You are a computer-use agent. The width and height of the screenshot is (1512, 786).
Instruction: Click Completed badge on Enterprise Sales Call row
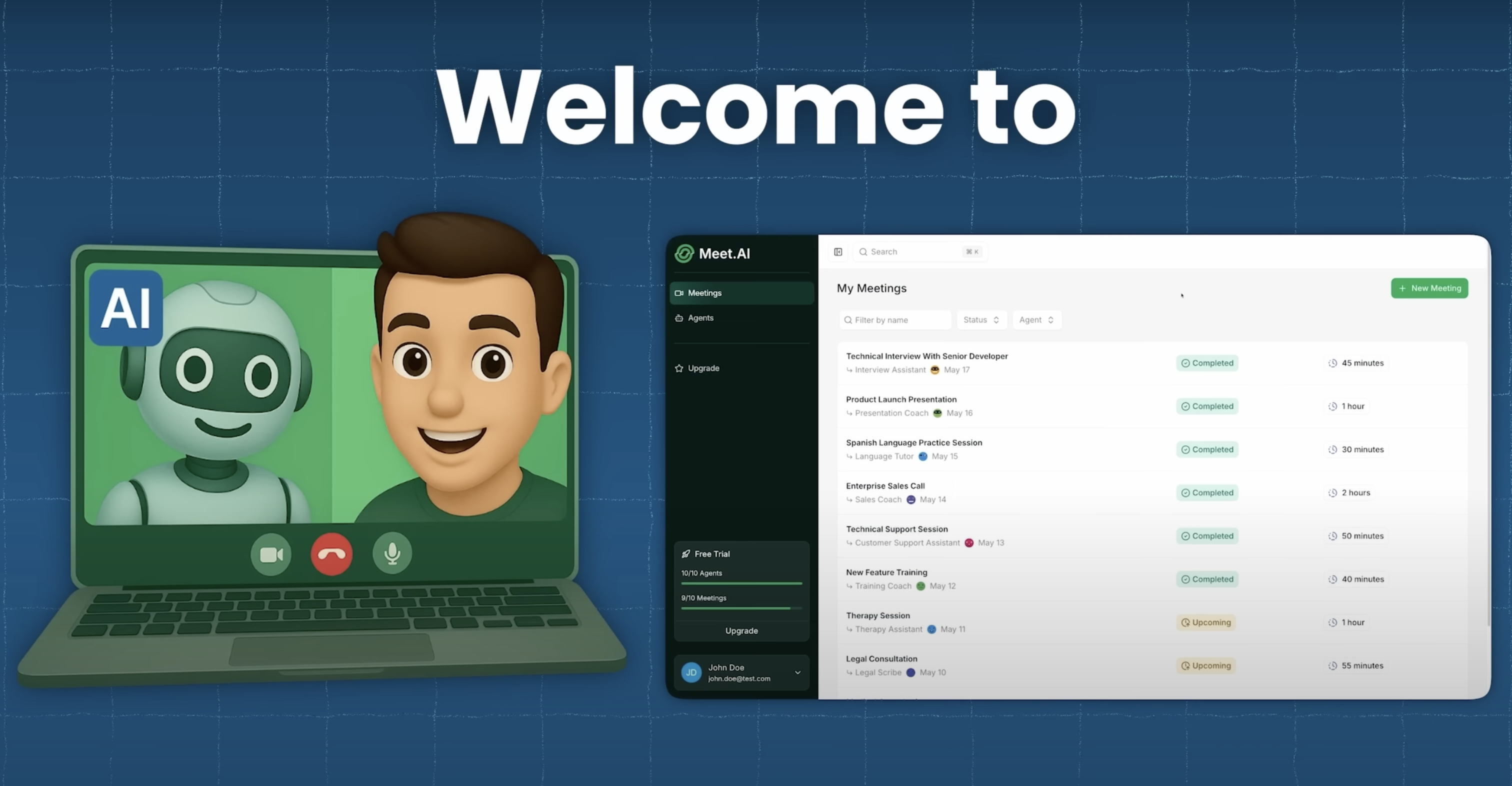coord(1207,492)
